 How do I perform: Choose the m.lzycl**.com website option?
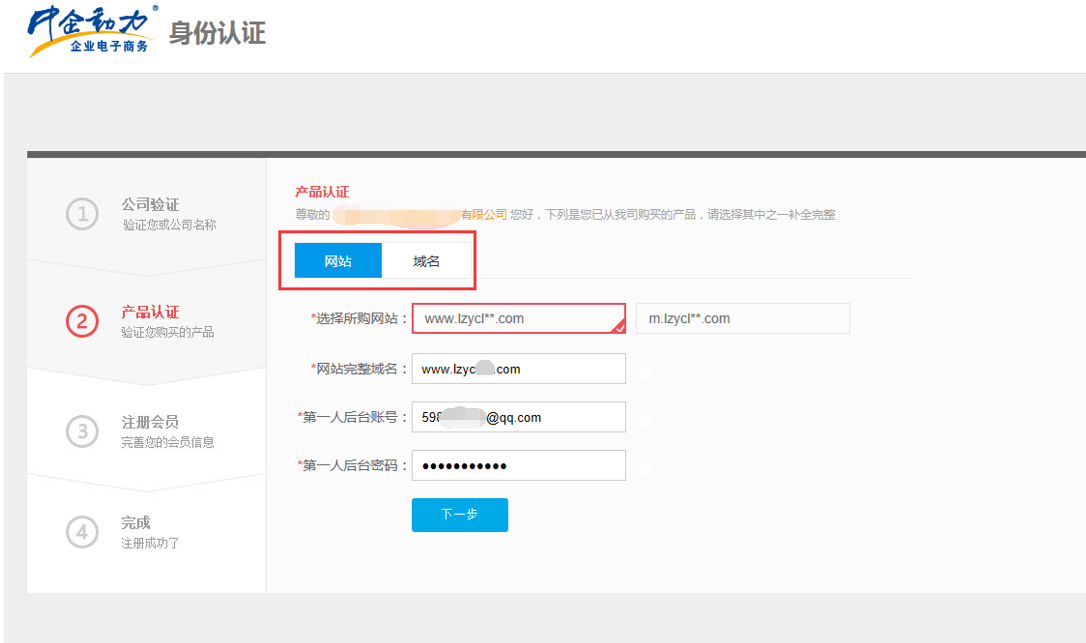tap(742, 318)
